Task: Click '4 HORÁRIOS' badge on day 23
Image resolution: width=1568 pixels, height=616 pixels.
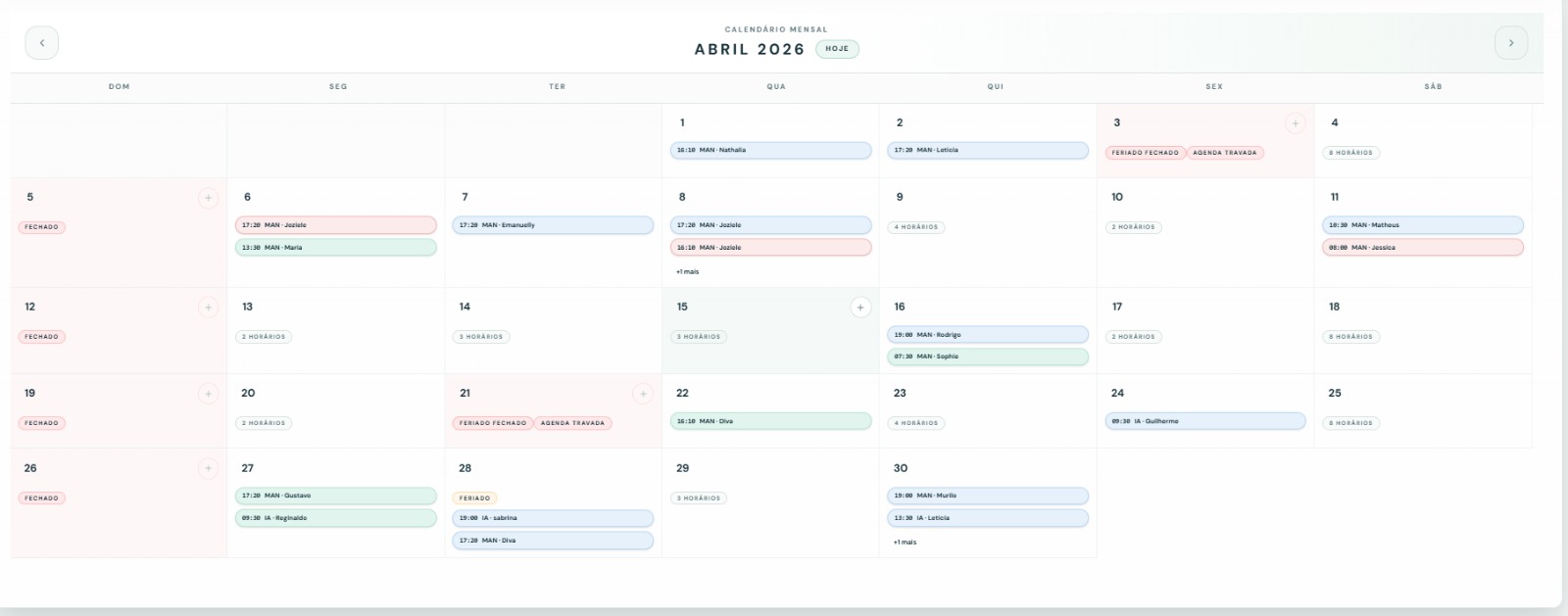Action: [916, 423]
